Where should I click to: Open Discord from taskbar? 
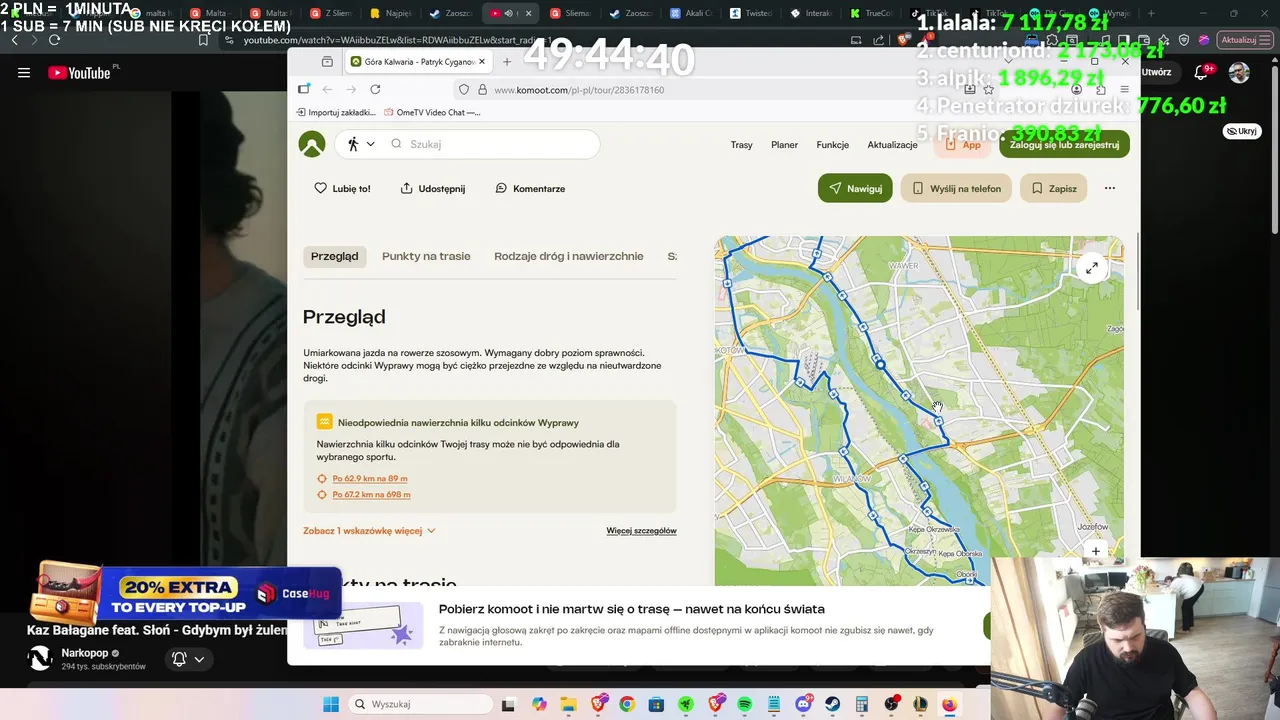(x=803, y=704)
